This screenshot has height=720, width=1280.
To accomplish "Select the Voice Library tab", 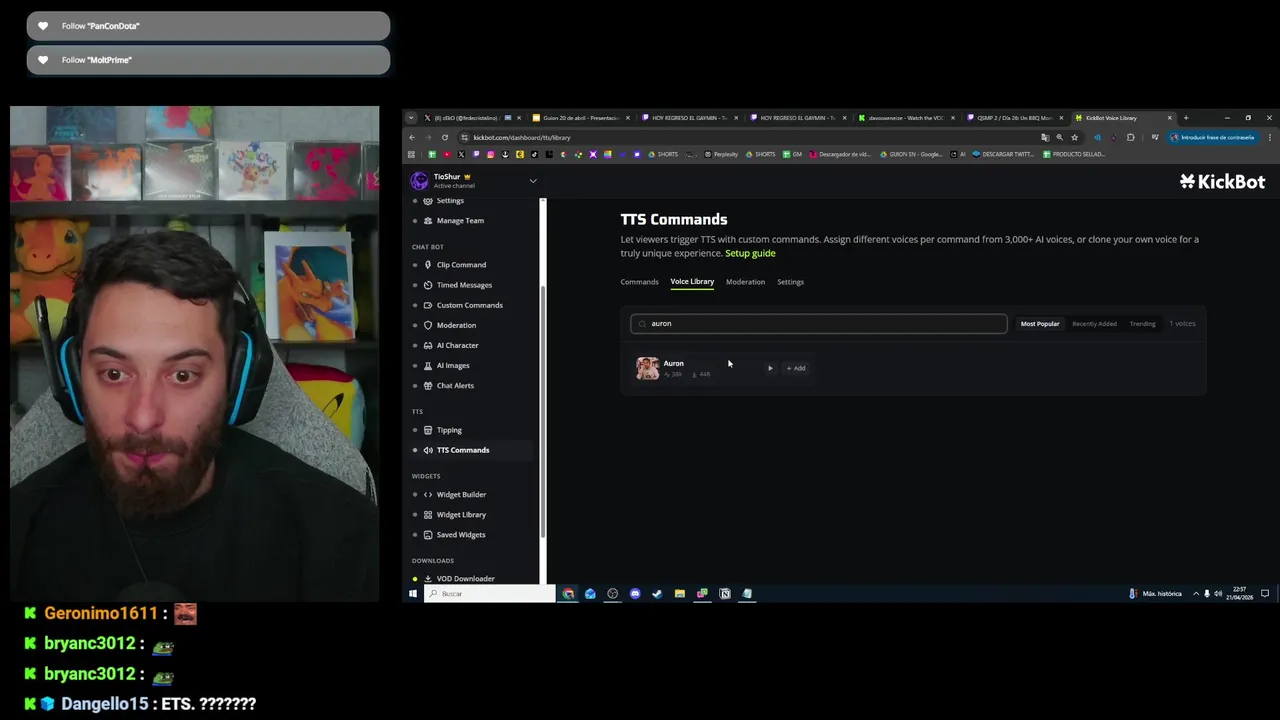I will pos(692,282).
